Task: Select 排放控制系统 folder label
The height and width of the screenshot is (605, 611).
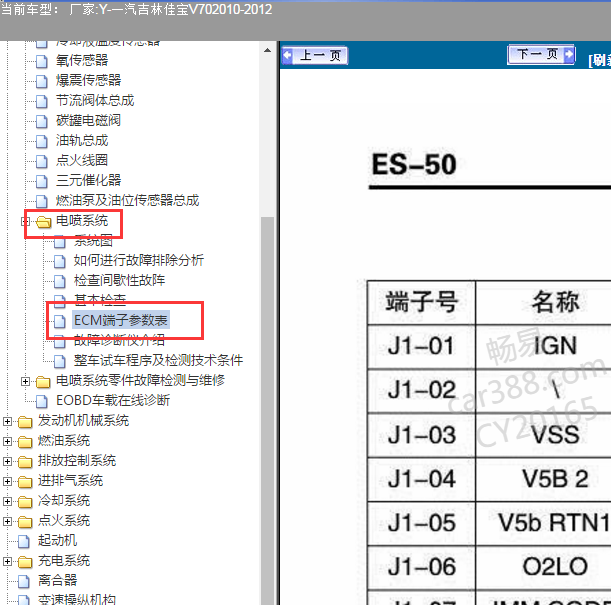Action: (77, 460)
